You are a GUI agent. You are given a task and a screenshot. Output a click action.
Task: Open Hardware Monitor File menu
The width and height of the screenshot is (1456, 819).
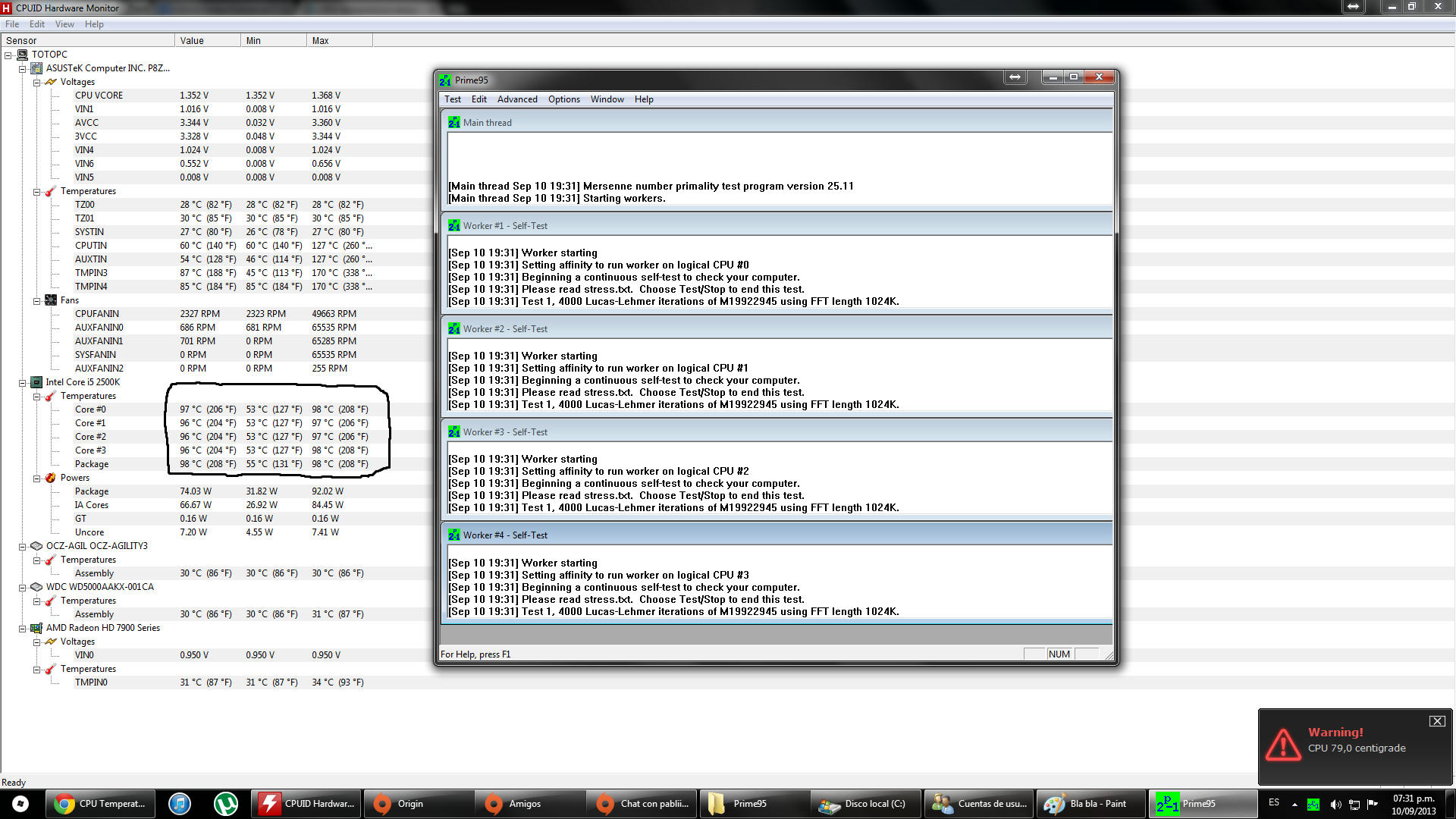(12, 24)
